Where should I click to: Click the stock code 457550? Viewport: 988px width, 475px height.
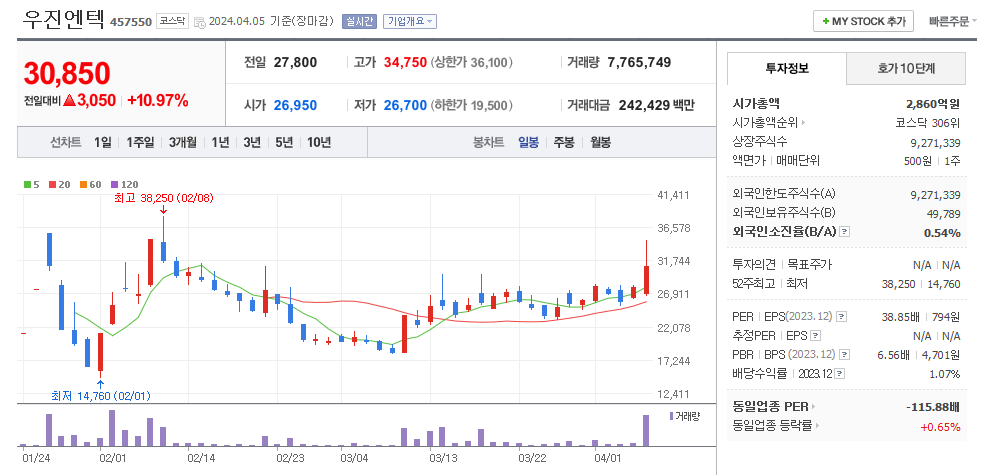coord(131,22)
